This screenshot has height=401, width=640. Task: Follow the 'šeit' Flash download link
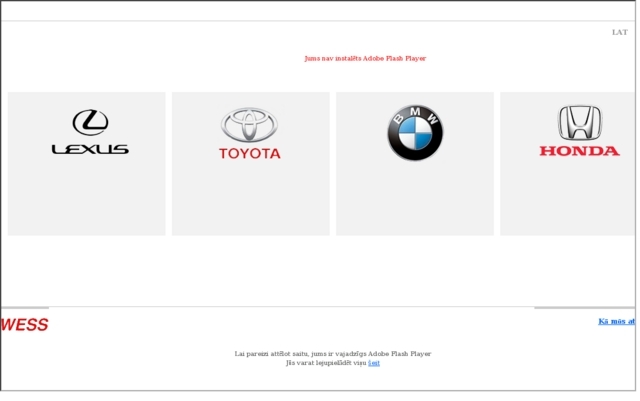tap(374, 363)
